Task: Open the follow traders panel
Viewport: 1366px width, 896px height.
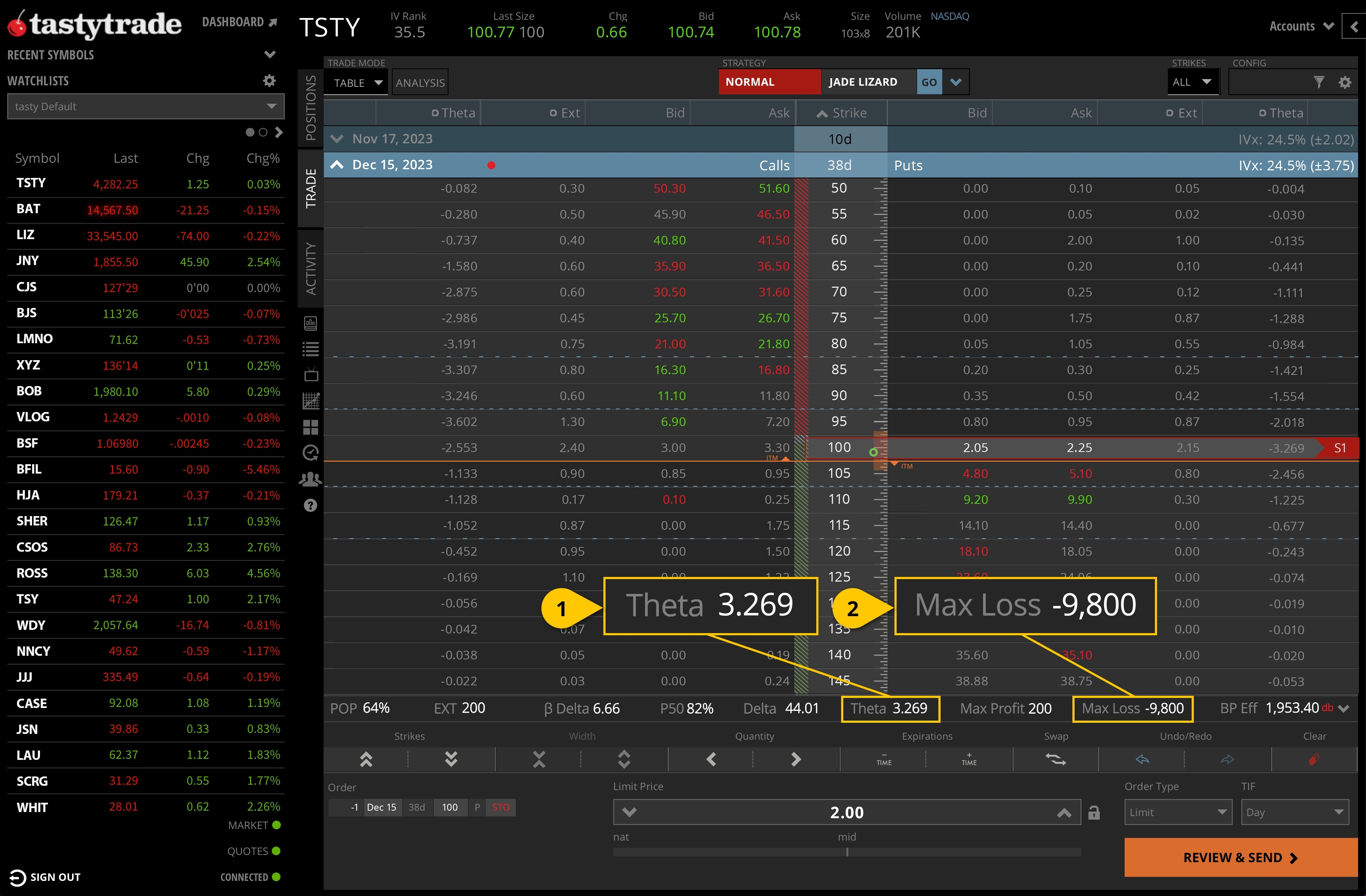Action: (311, 479)
